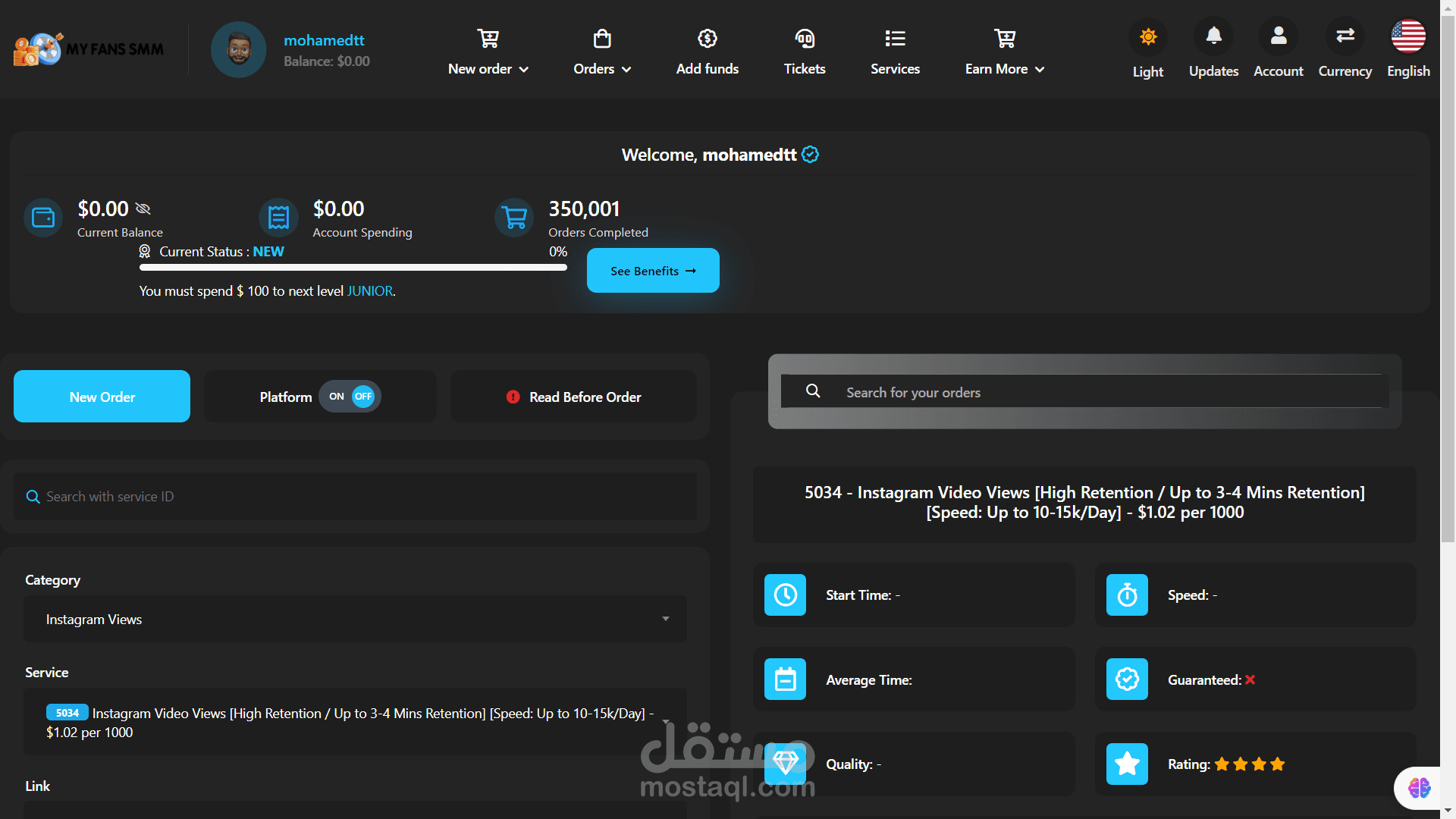This screenshot has width=1456, height=819.
Task: Click the Add funds dollar icon
Action: (707, 39)
